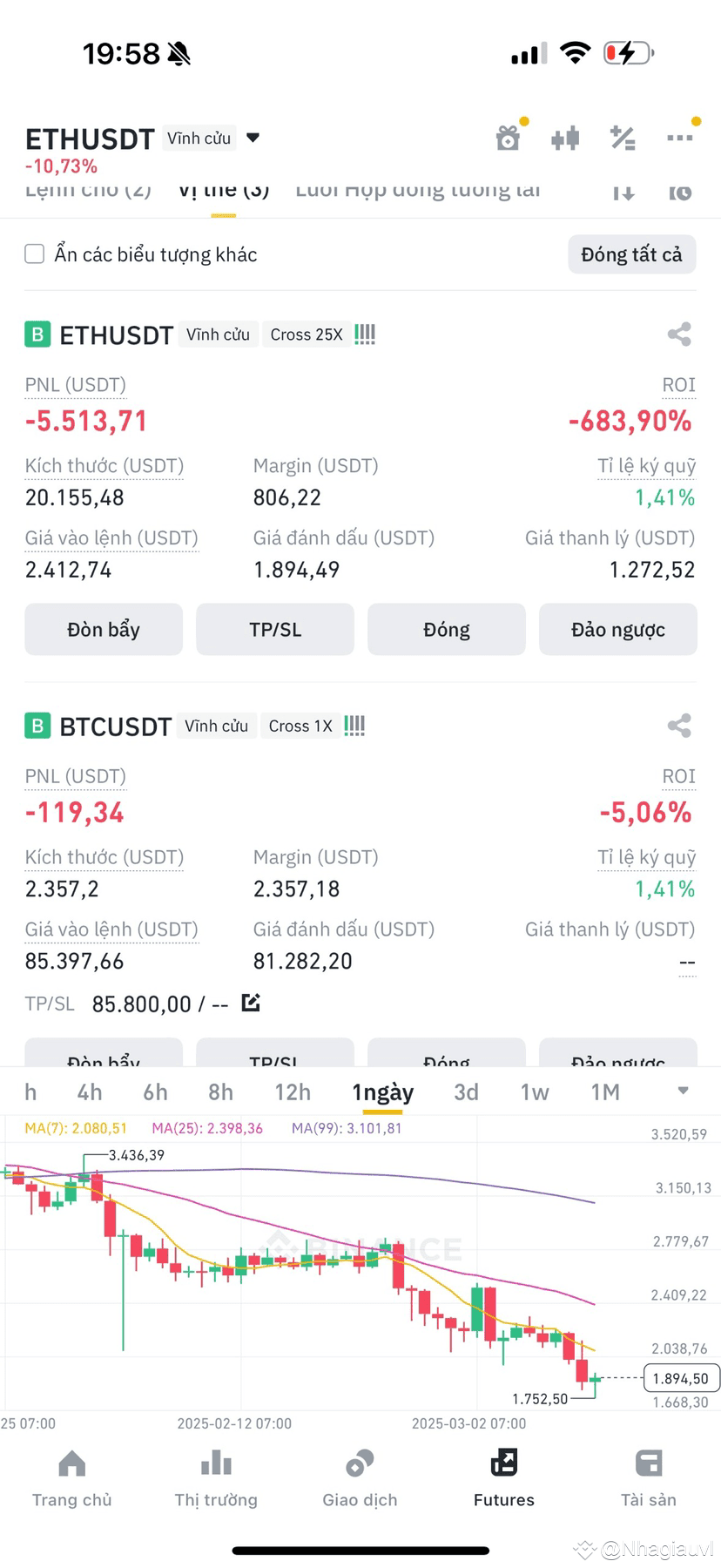Go to Tài sản wallet tab

[649, 1478]
